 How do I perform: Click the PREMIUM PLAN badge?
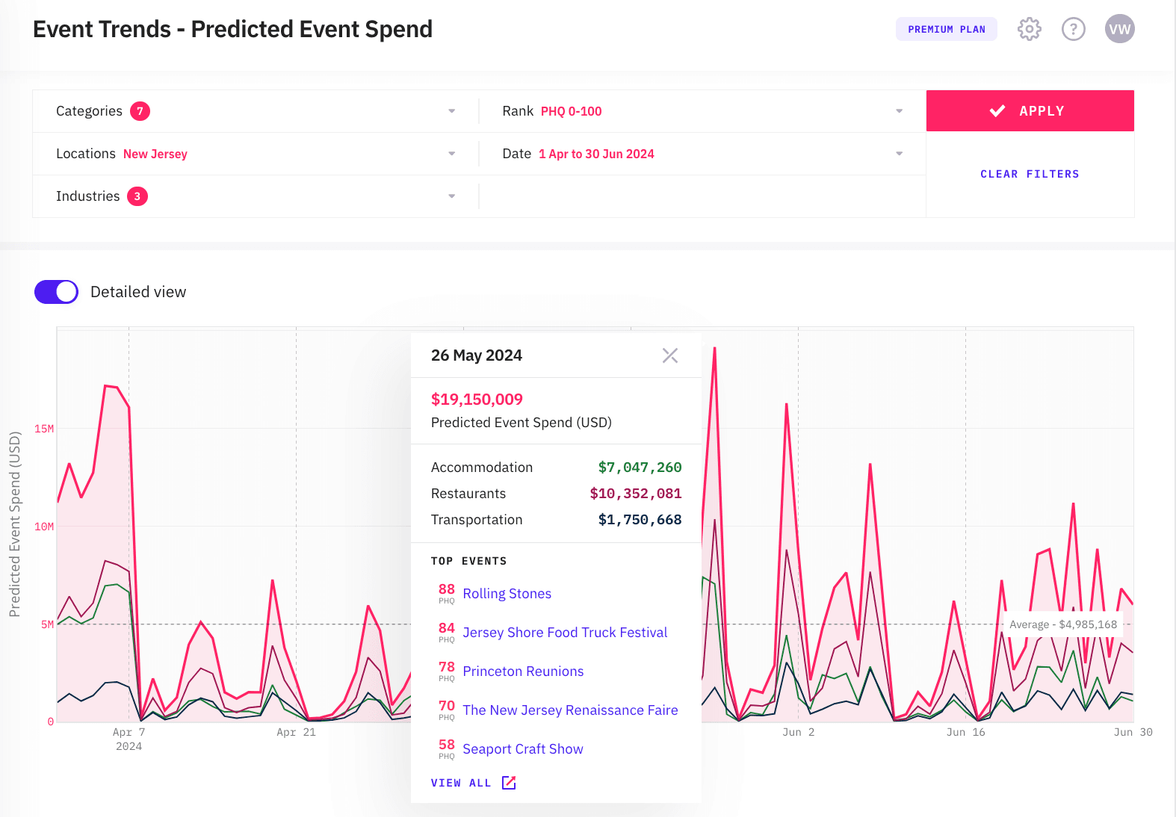coord(946,29)
